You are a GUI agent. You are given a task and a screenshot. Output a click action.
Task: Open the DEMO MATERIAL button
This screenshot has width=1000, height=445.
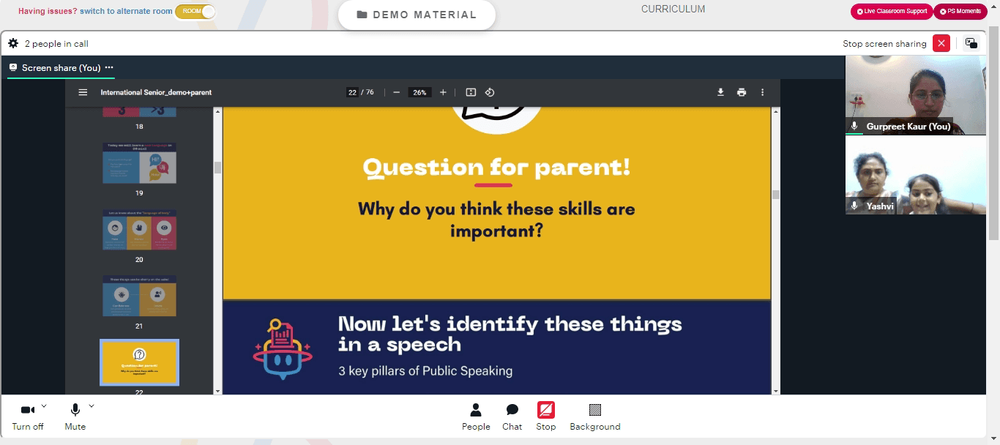tap(416, 15)
